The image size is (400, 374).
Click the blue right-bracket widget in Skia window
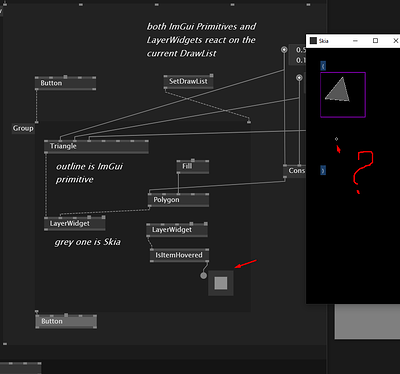coord(323,170)
